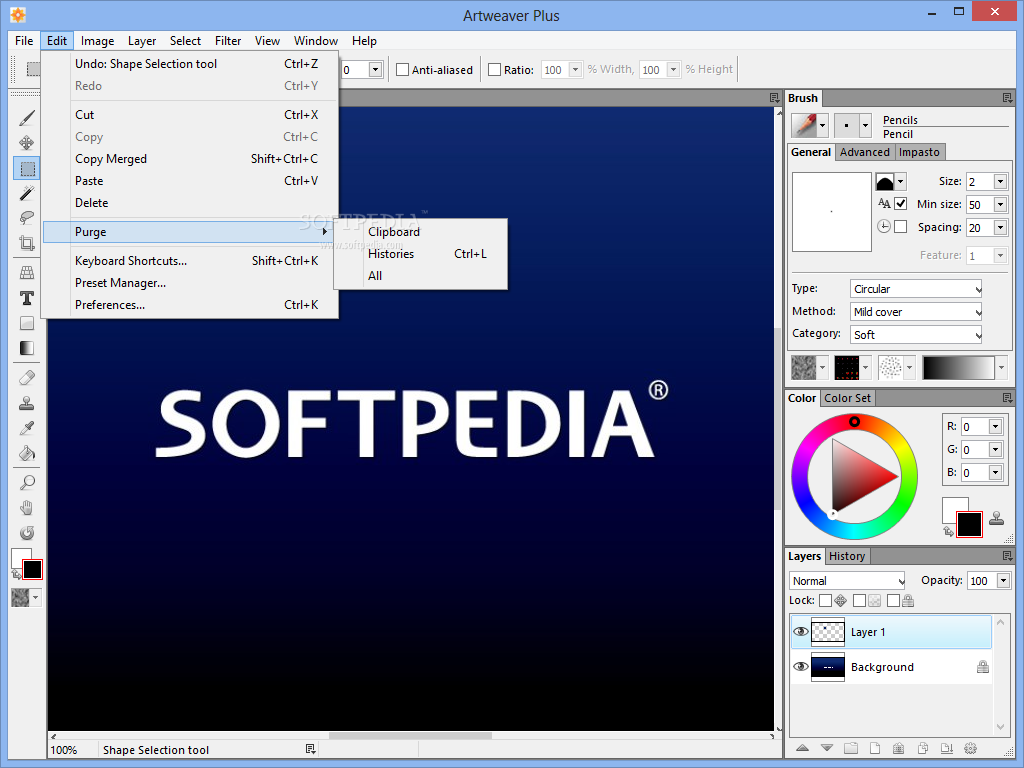
Task: Open the Spacing value dropdown
Action: tap(1000, 227)
